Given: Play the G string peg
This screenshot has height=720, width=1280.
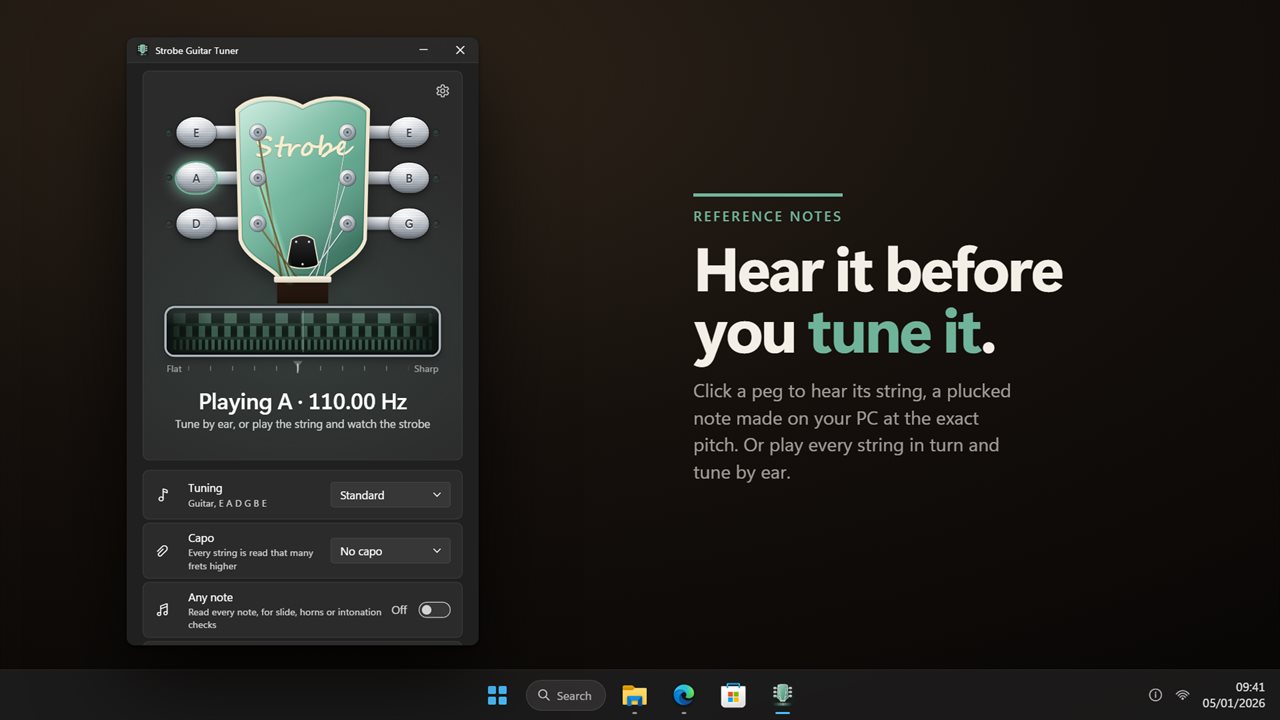Looking at the screenshot, I should (x=408, y=224).
